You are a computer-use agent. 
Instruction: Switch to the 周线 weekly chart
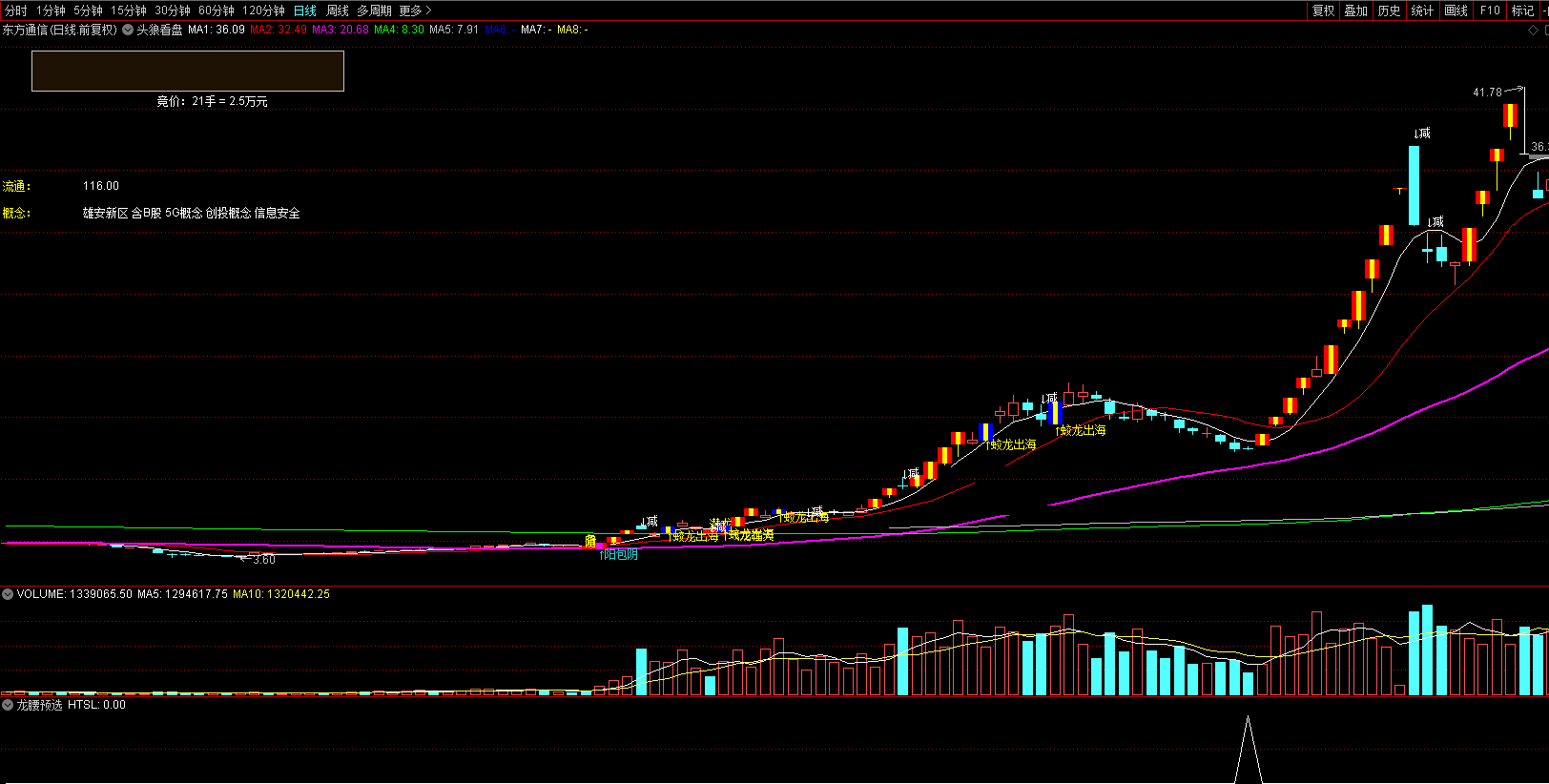pos(338,10)
